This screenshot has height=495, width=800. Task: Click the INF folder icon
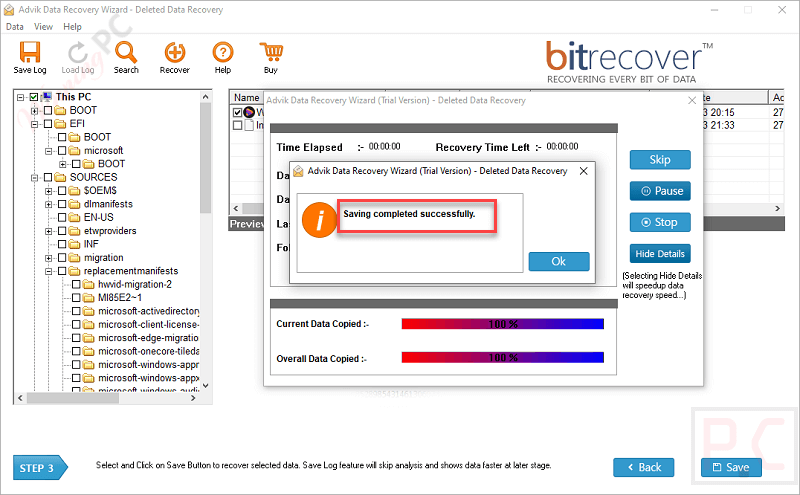pyautogui.click(x=75, y=244)
